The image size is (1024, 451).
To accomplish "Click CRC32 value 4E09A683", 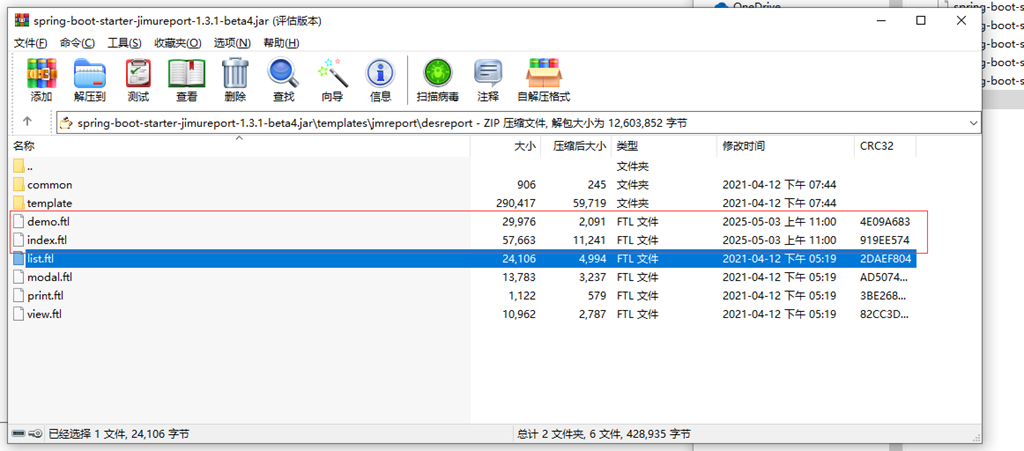I will point(886,221).
